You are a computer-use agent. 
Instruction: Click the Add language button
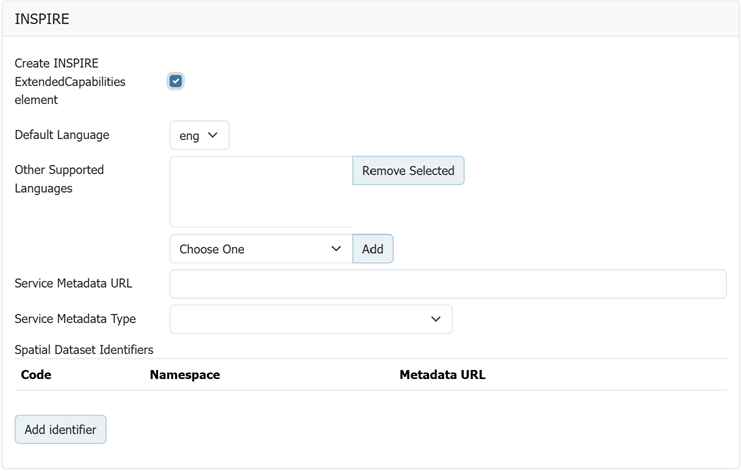point(373,249)
